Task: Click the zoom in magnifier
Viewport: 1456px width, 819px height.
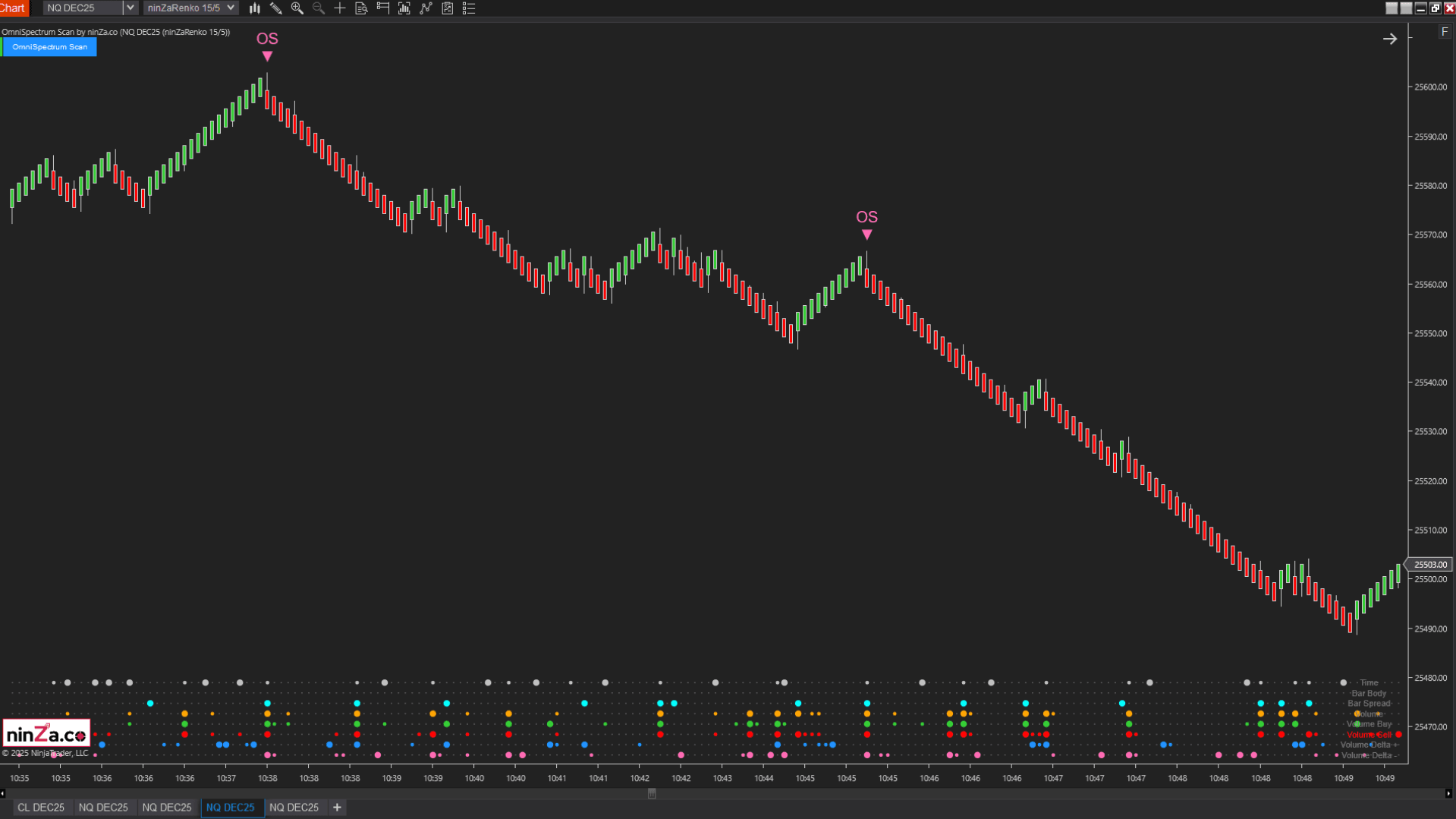Action: tap(297, 8)
